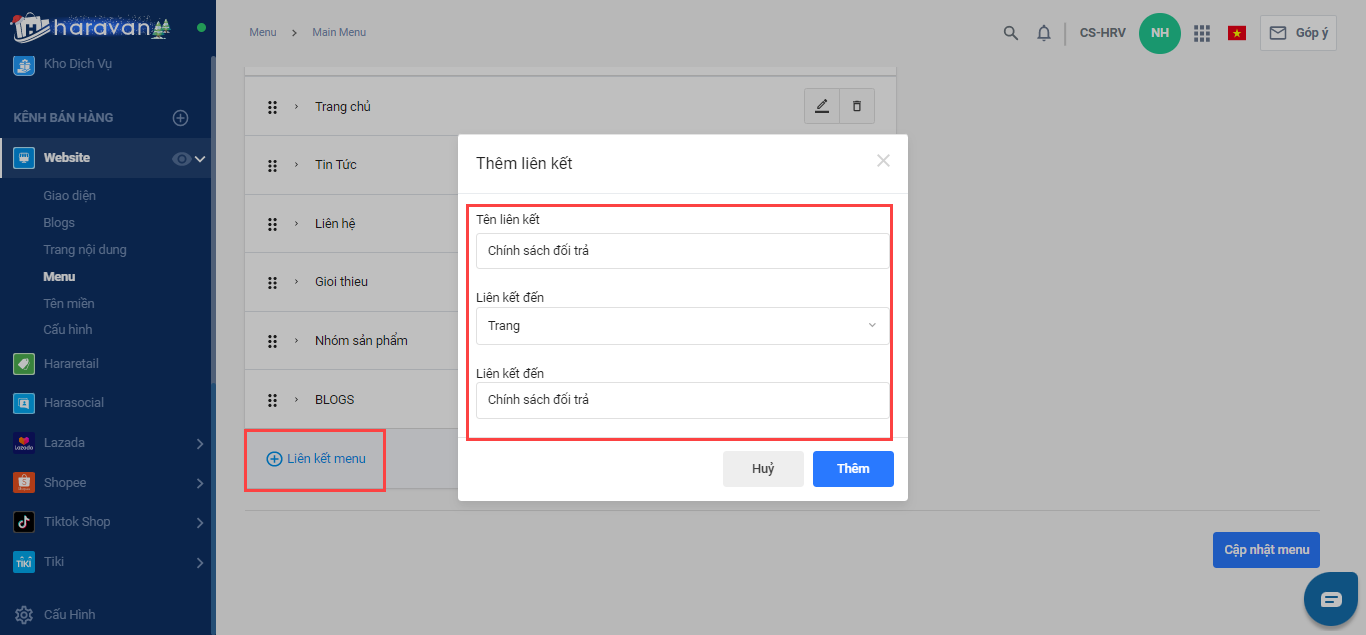Expand the Tin Tức menu item arrow
The width and height of the screenshot is (1366, 635).
296,165
